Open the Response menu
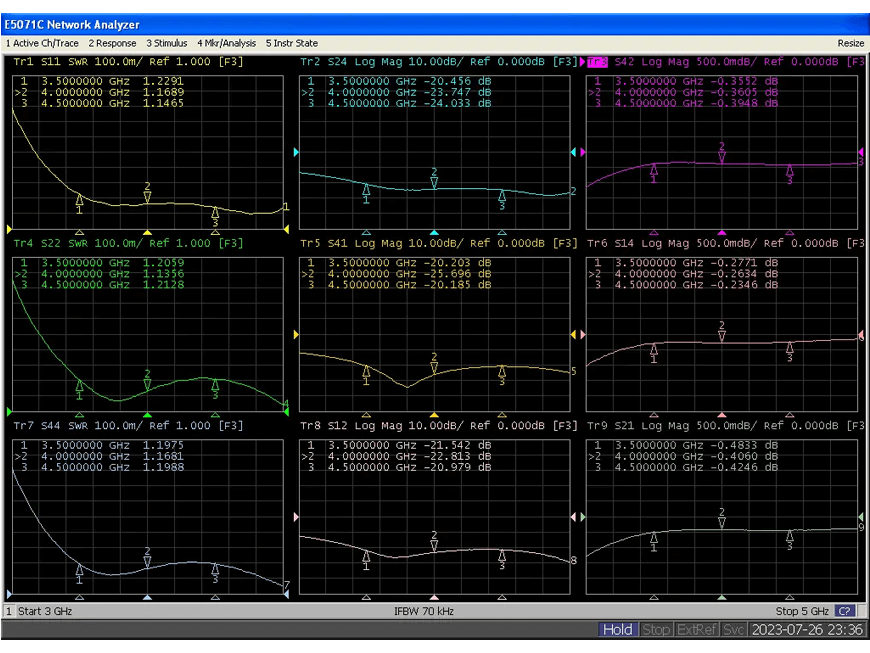870x653 pixels. pos(112,43)
